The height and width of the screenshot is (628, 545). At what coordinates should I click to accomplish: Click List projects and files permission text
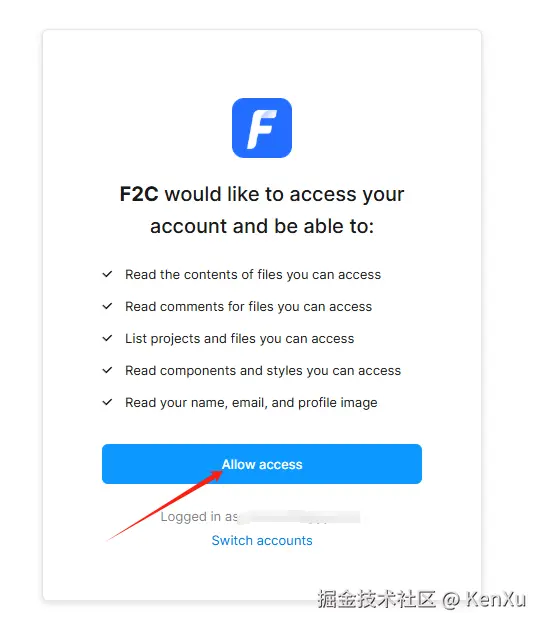coord(239,339)
